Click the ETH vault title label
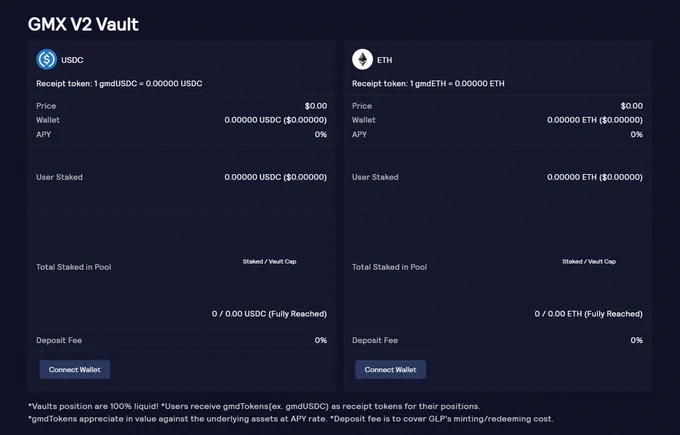 (384, 60)
